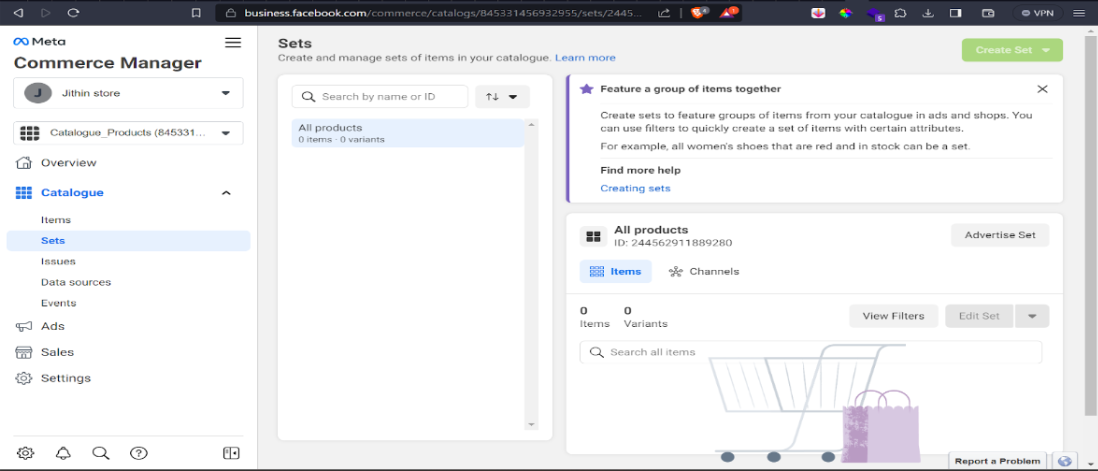This screenshot has width=1098, height=471.
Task: Open the notifications bell
Action: [63, 453]
